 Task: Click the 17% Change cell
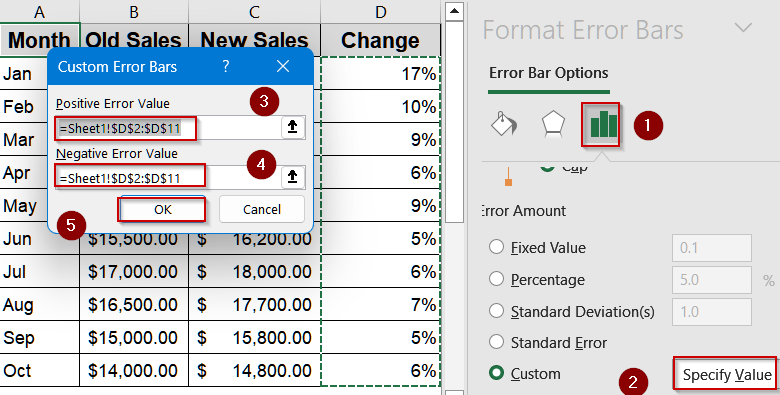point(381,73)
